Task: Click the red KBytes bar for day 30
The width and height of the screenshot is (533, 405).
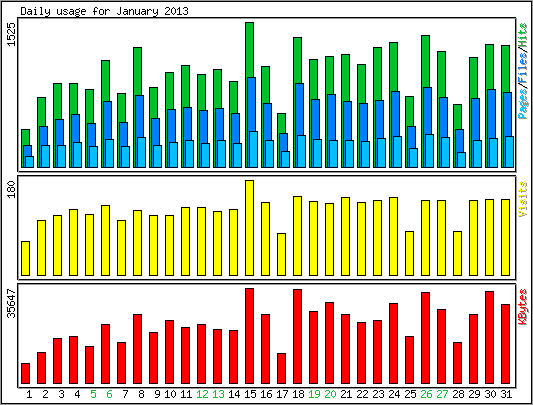Action: pos(489,338)
